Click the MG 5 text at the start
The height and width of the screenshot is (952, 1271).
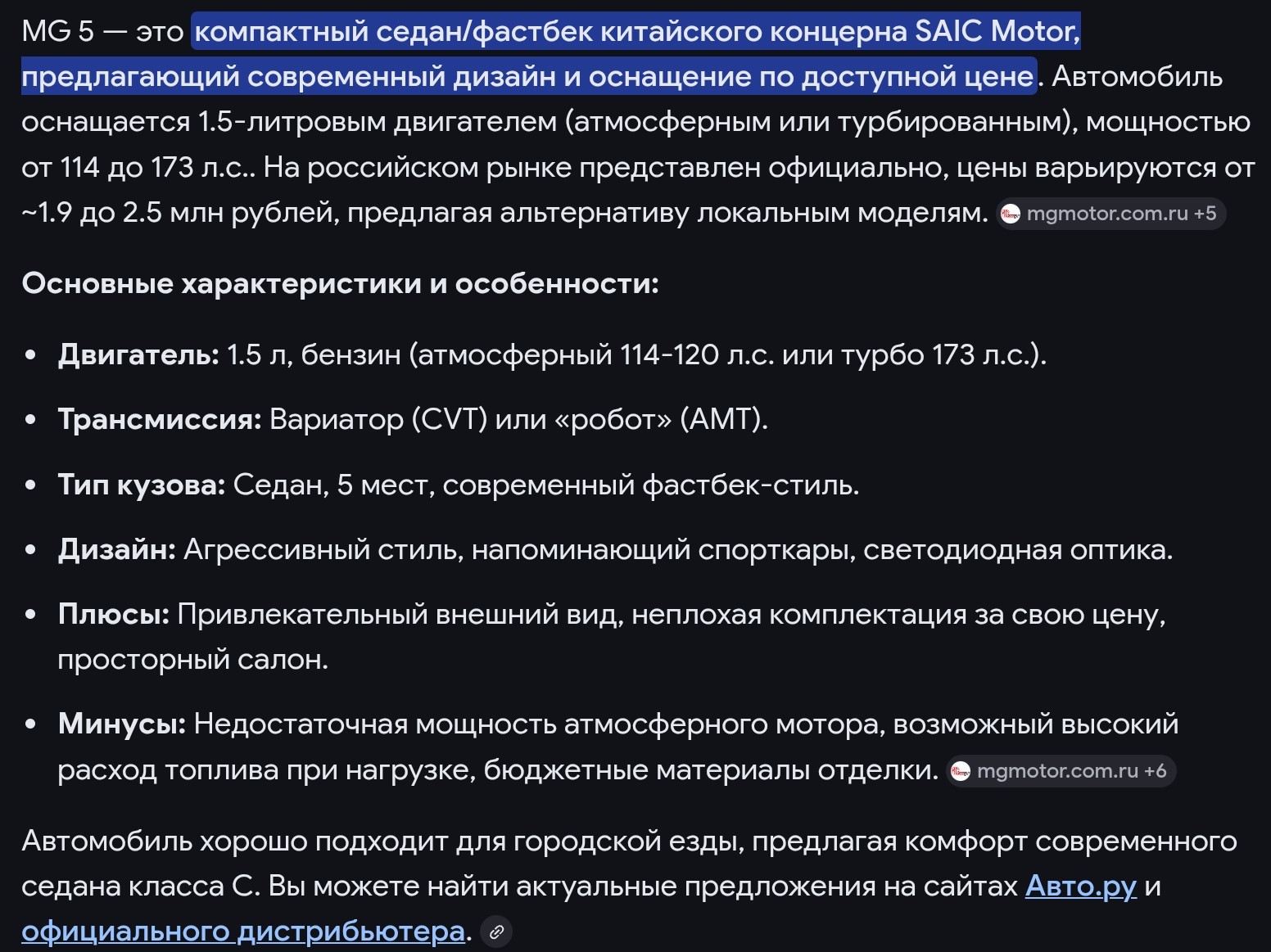click(x=57, y=31)
